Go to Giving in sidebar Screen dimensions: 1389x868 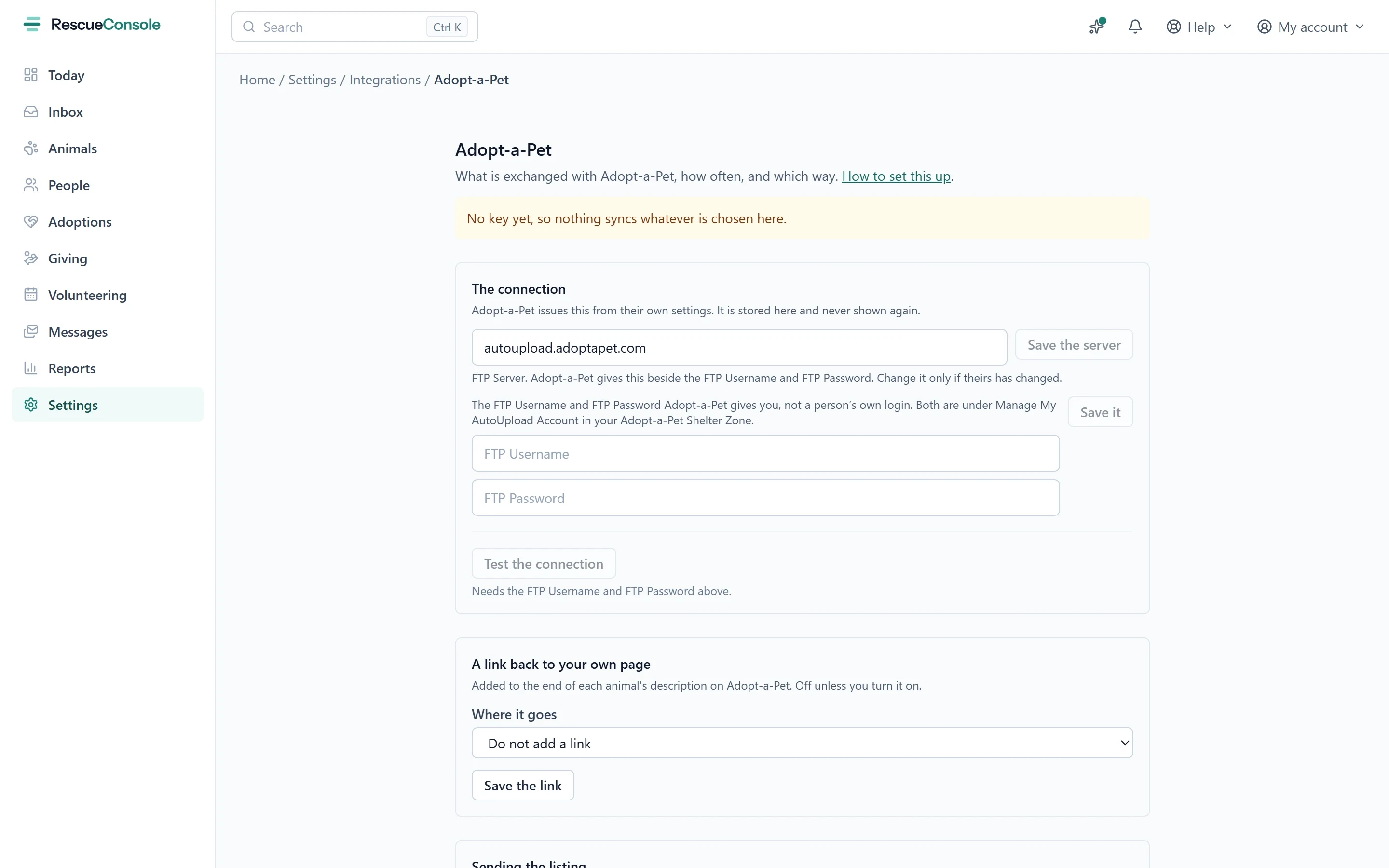[x=108, y=258]
